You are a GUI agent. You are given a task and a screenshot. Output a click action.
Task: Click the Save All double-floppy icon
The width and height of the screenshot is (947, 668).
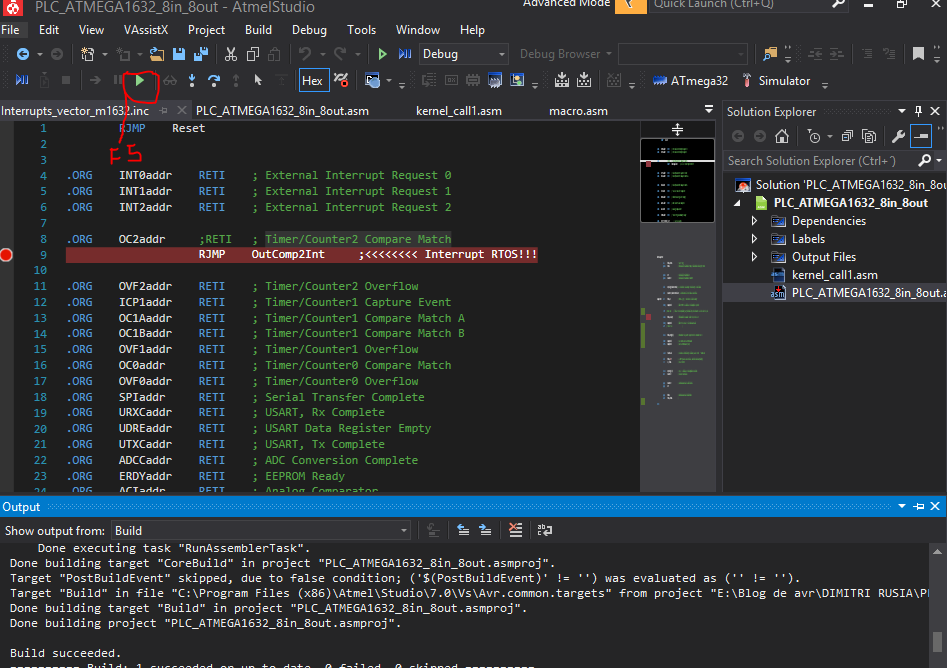point(201,54)
